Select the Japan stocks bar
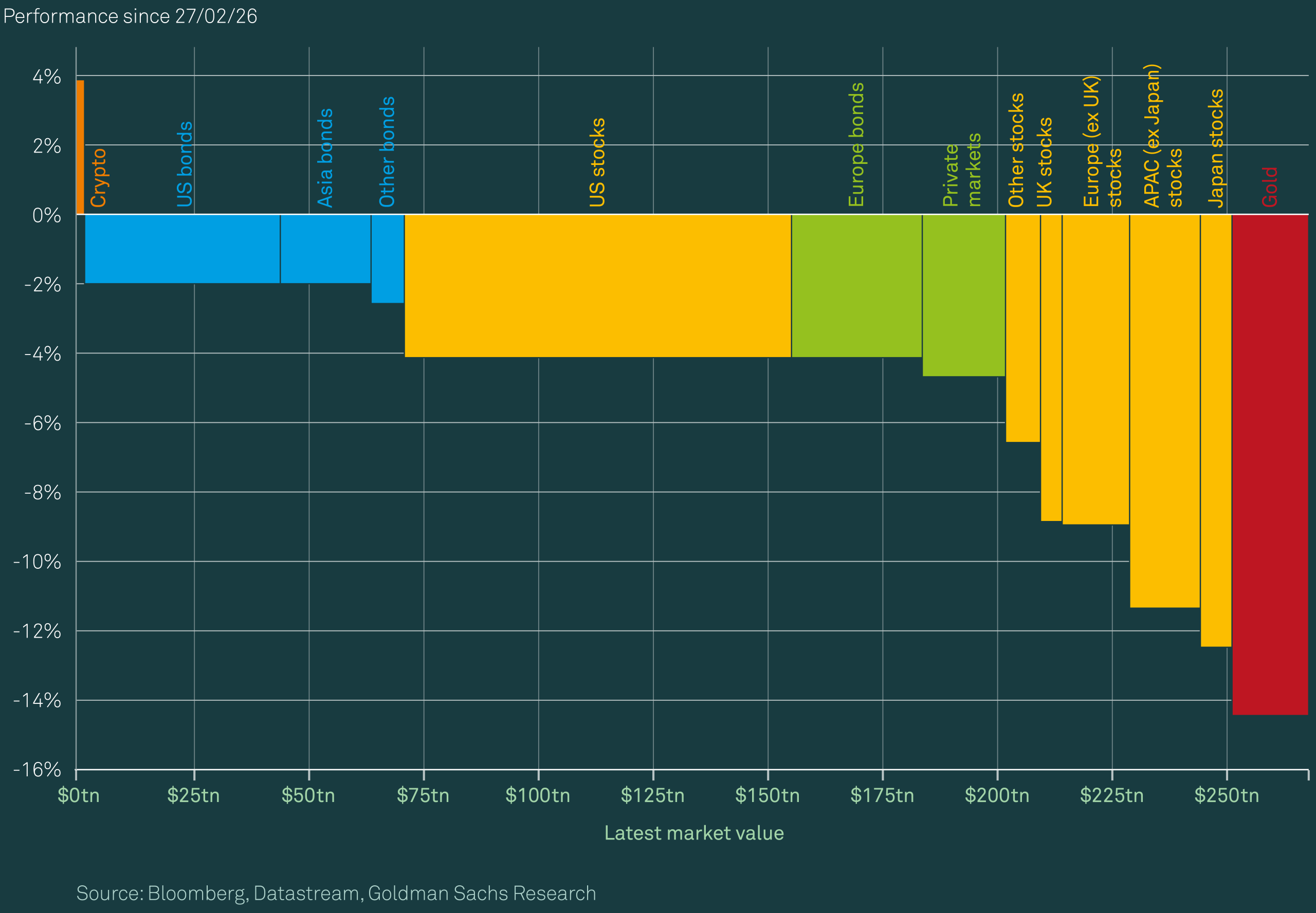The height and width of the screenshot is (913, 1316). 1215,430
